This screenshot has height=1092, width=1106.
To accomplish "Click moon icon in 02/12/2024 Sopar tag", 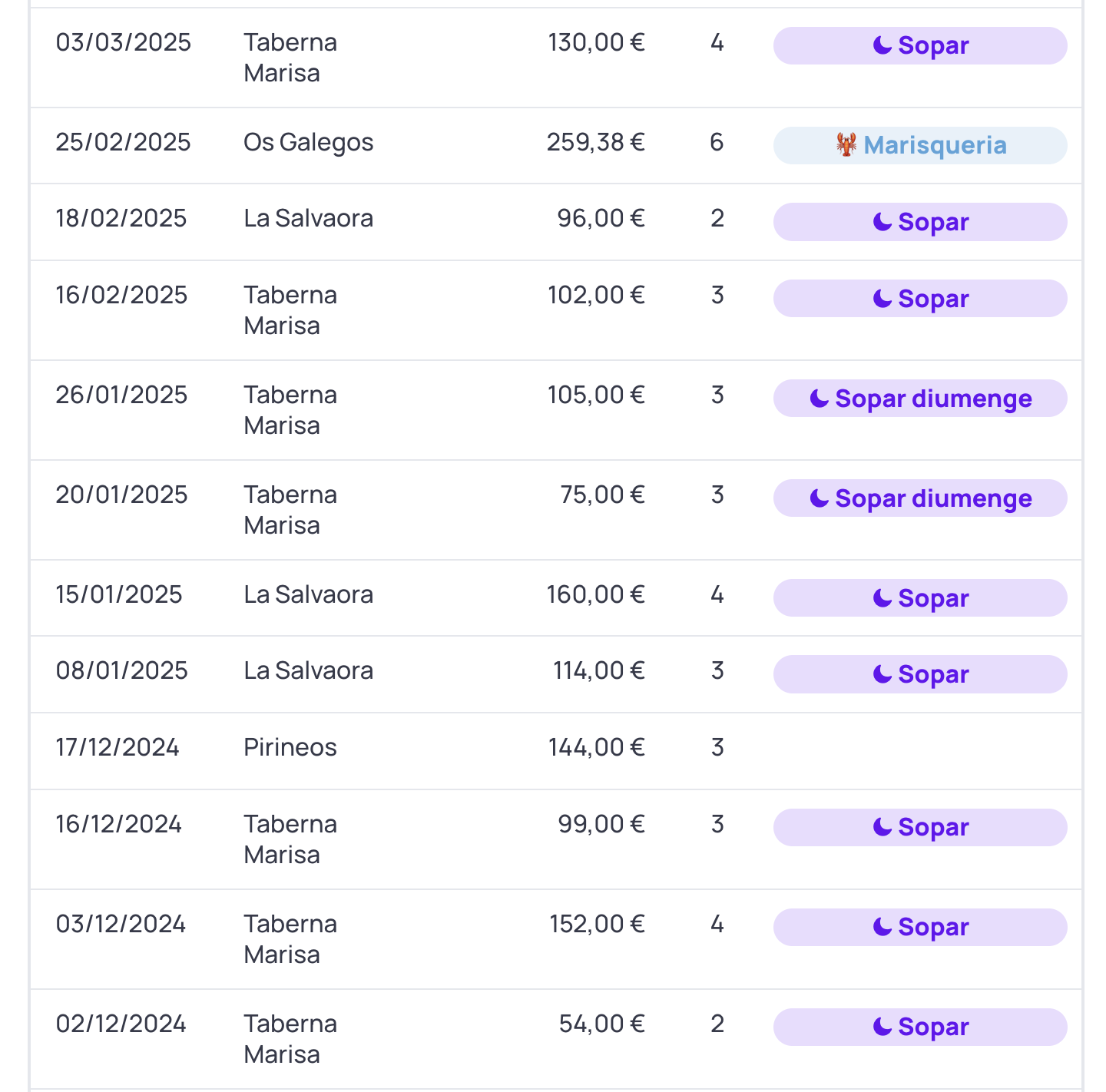I will (x=882, y=1027).
